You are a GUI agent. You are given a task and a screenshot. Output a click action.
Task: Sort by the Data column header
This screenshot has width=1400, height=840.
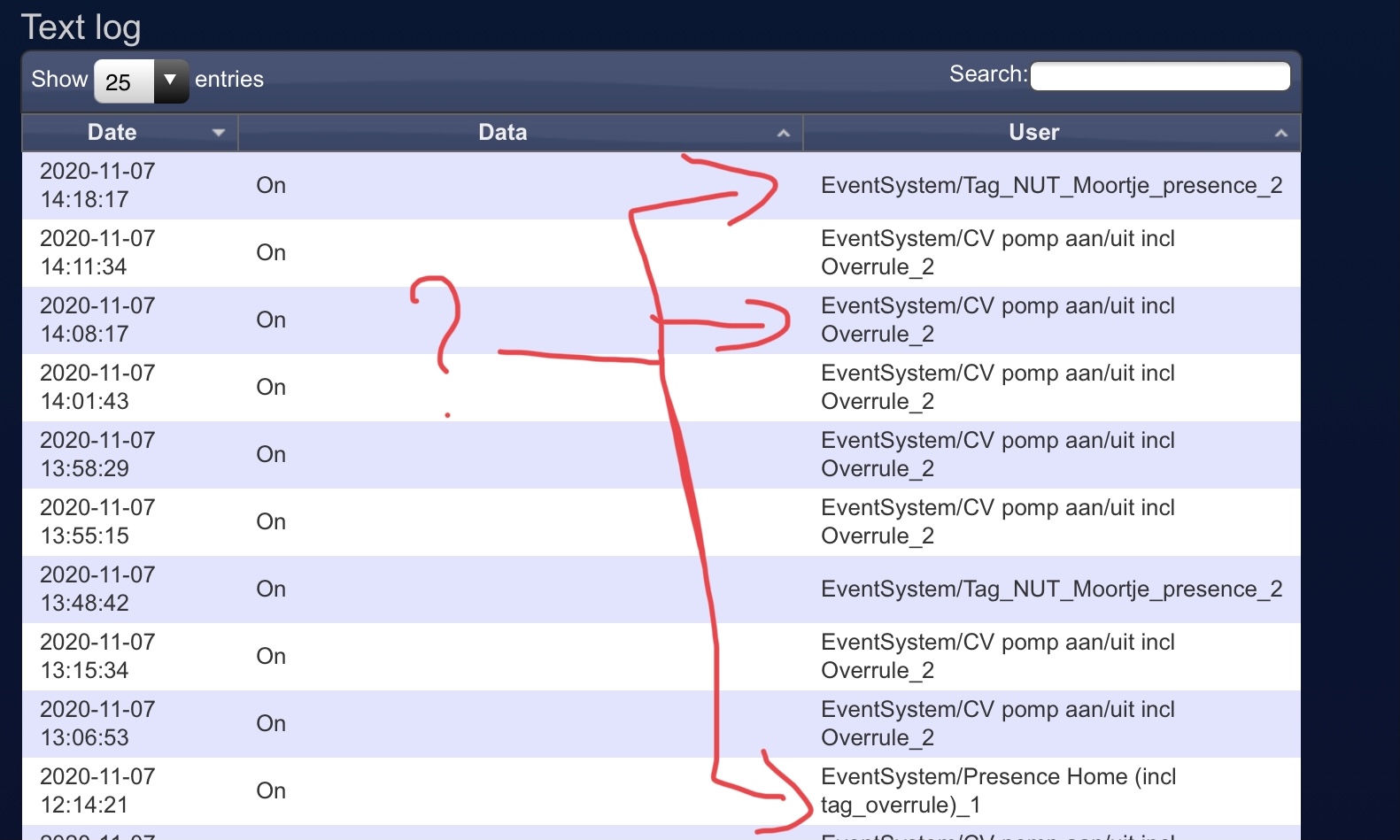coord(520,133)
